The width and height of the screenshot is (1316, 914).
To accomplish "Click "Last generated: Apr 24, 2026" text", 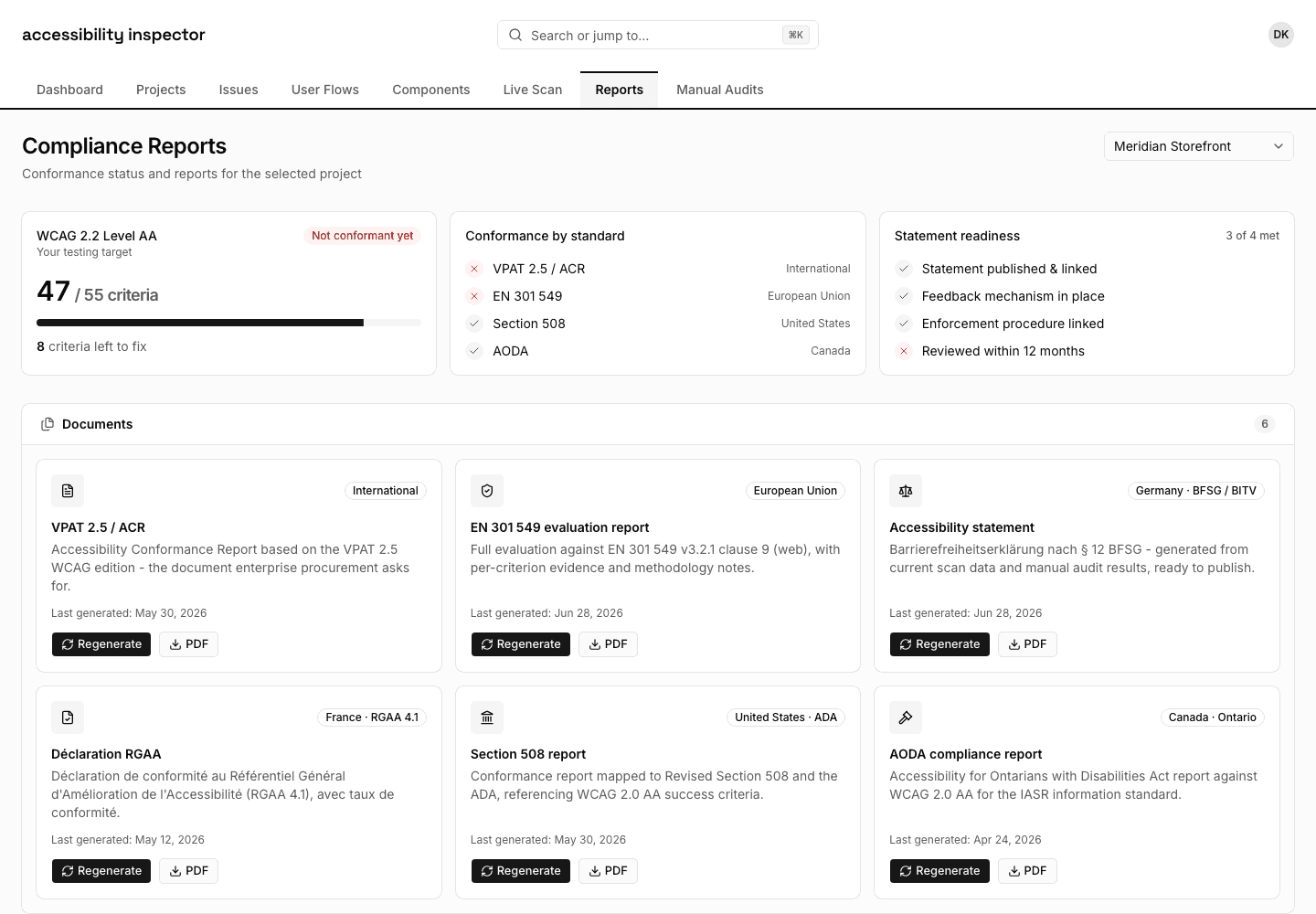I will pyautogui.click(x=965, y=840).
